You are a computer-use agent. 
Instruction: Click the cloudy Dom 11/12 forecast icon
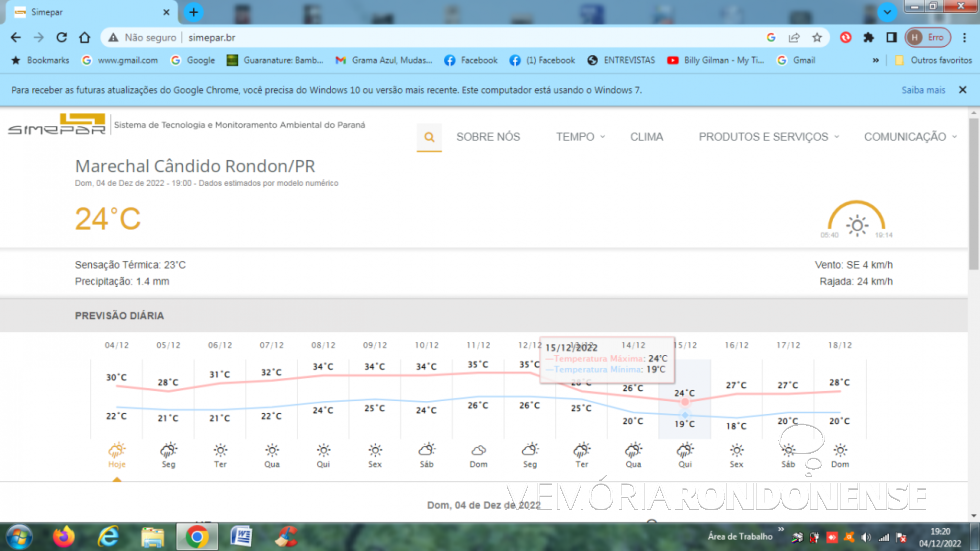(x=478, y=451)
